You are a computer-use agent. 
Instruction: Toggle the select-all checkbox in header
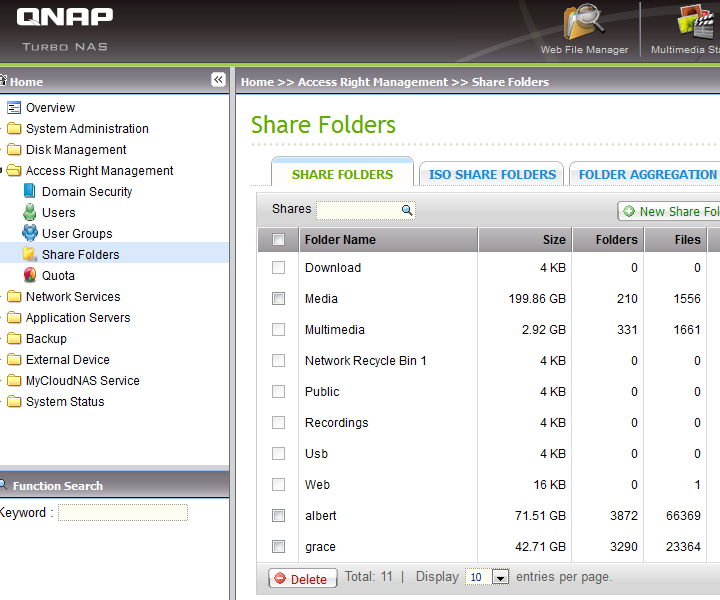pos(279,239)
